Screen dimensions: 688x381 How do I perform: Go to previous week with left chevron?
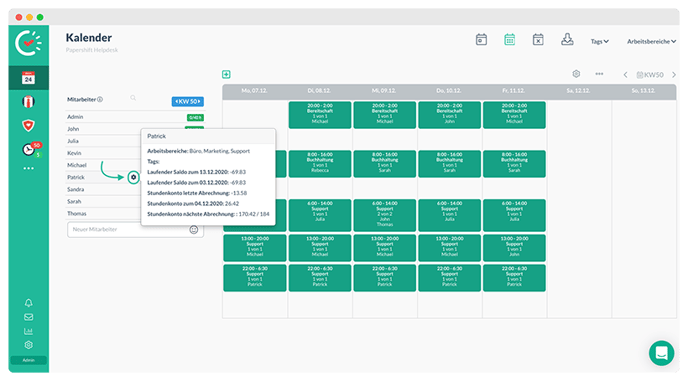pyautogui.click(x=625, y=75)
